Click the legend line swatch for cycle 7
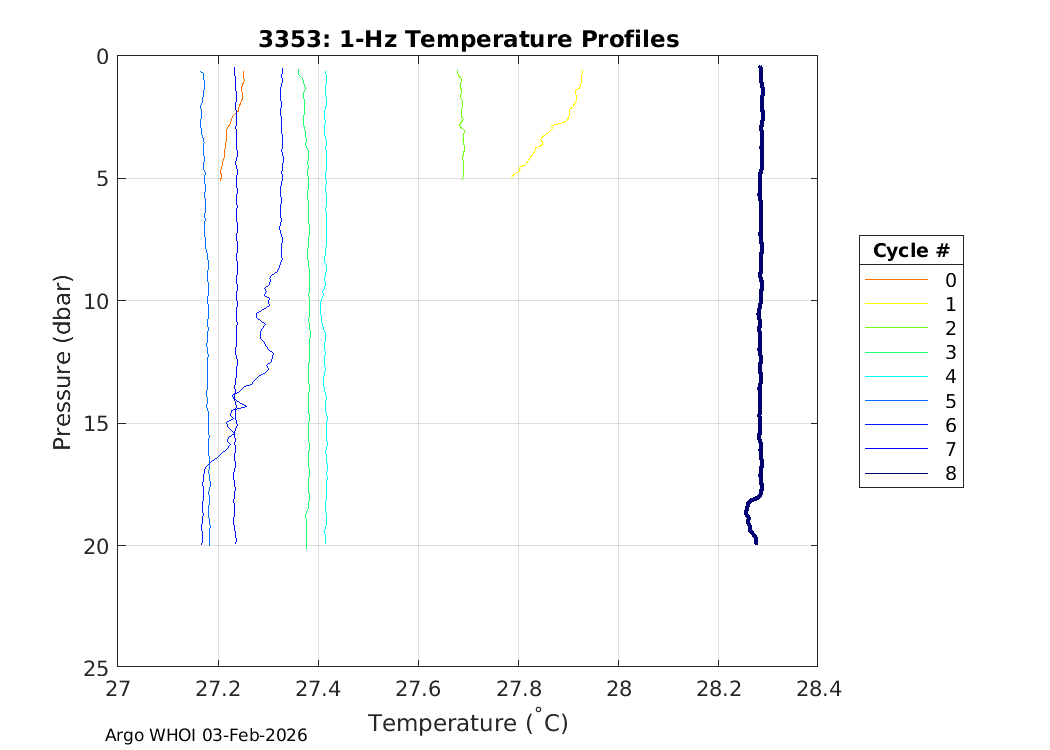This screenshot has width=1050, height=750. pyautogui.click(x=895, y=450)
